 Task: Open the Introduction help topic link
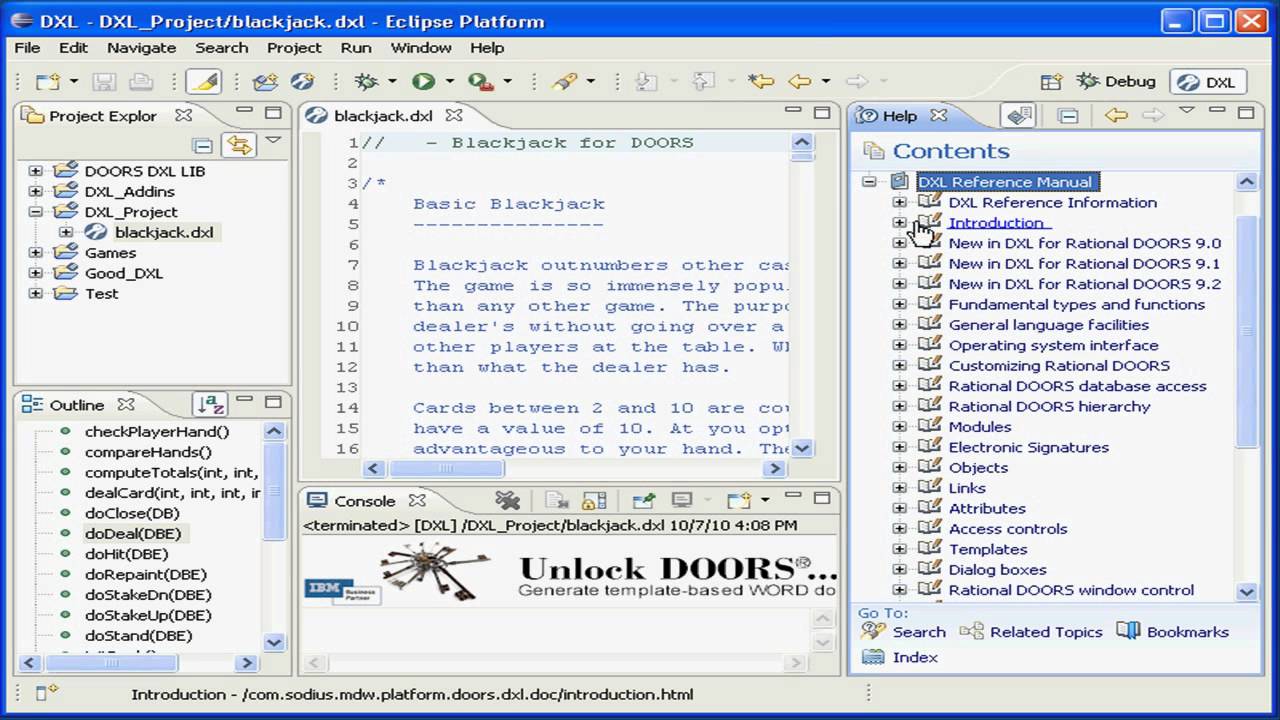[996, 223]
